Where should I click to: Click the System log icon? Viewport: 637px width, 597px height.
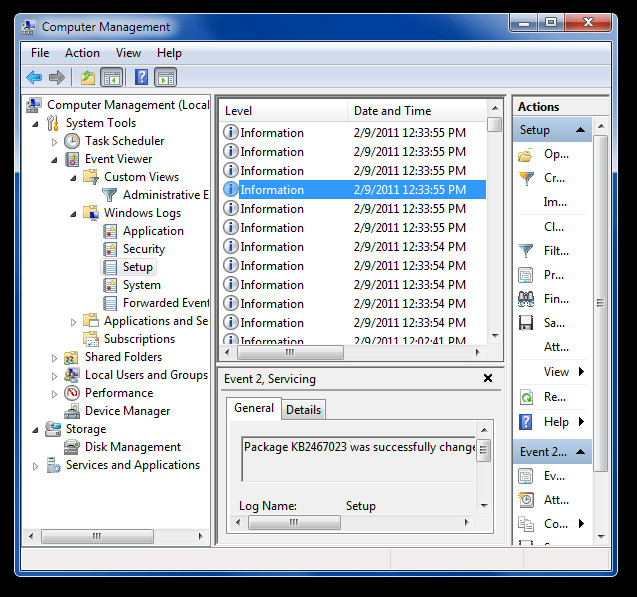pos(110,285)
